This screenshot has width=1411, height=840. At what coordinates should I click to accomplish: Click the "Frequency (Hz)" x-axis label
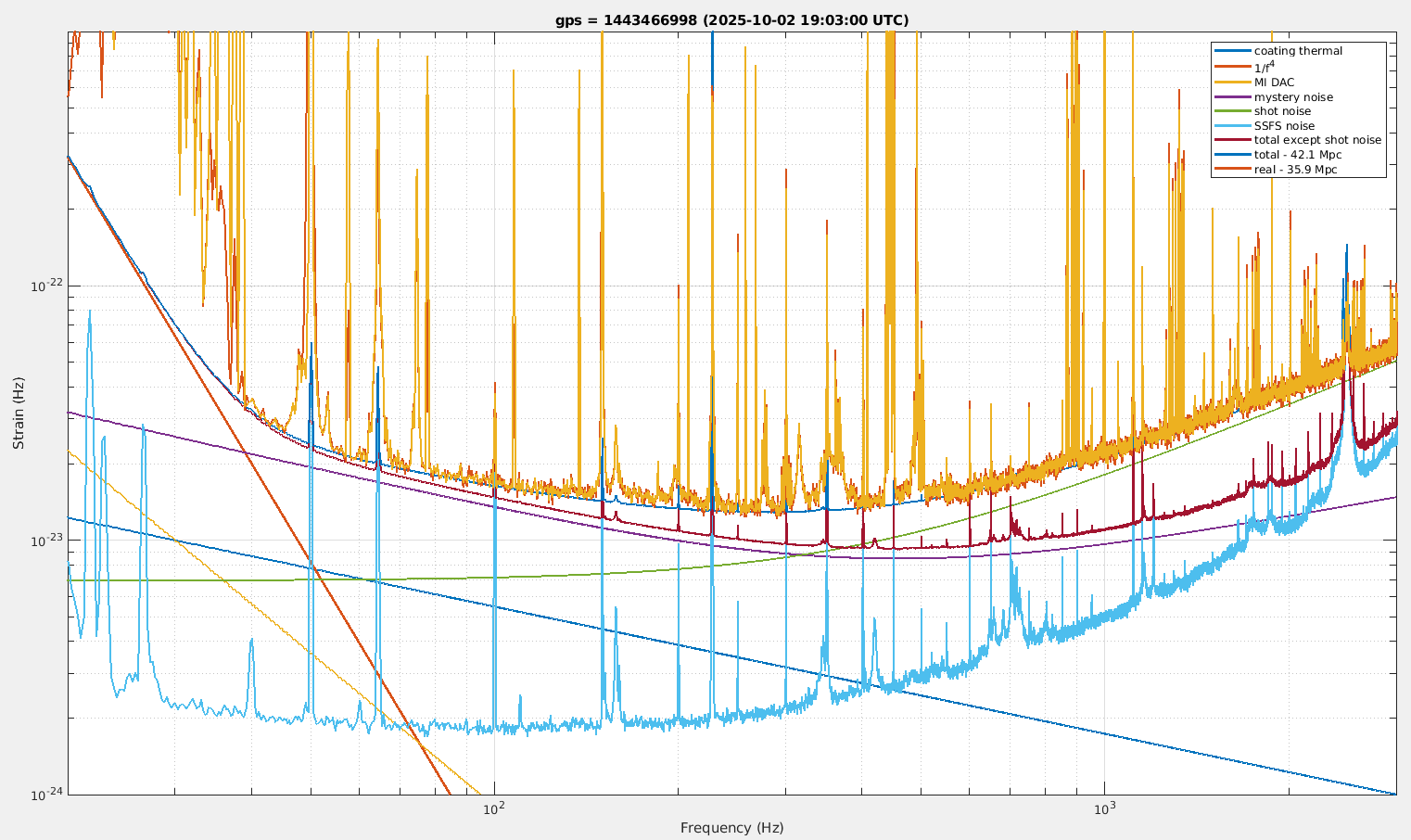tap(731, 828)
